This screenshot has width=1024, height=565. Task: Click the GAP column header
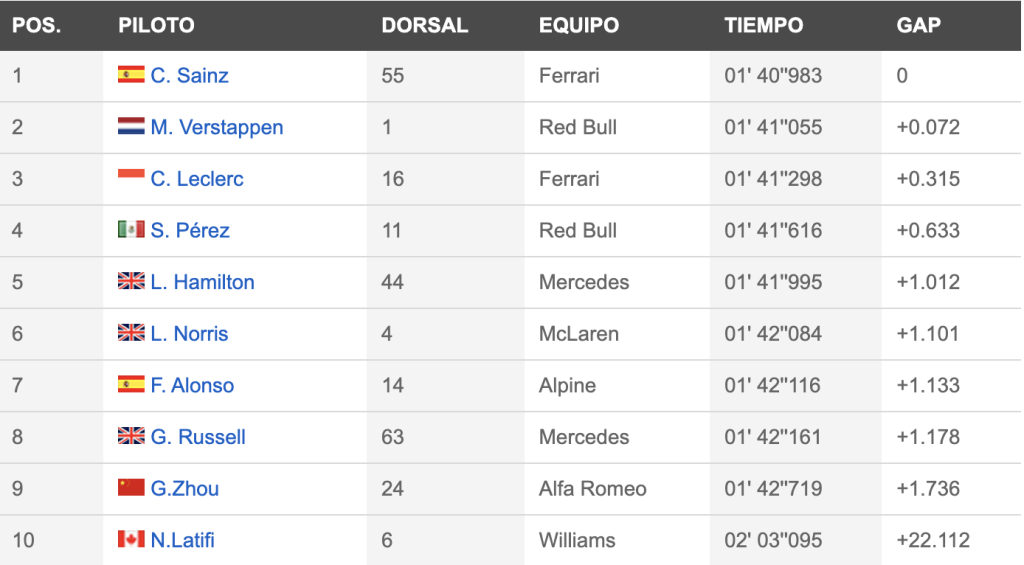click(x=918, y=25)
